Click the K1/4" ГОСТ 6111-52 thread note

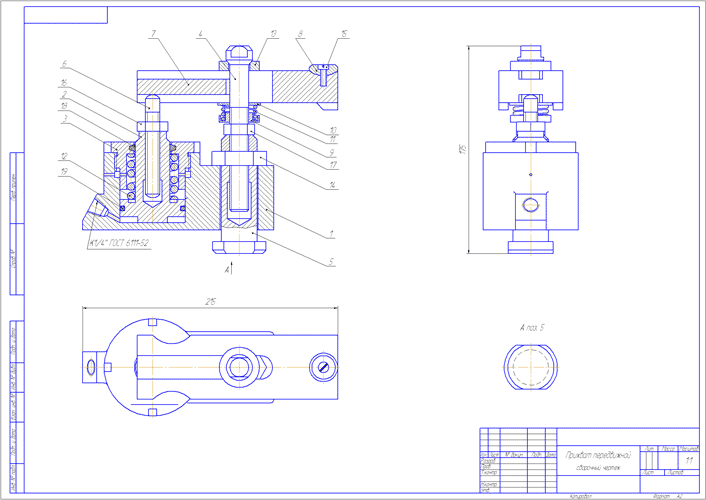pyautogui.click(x=119, y=243)
